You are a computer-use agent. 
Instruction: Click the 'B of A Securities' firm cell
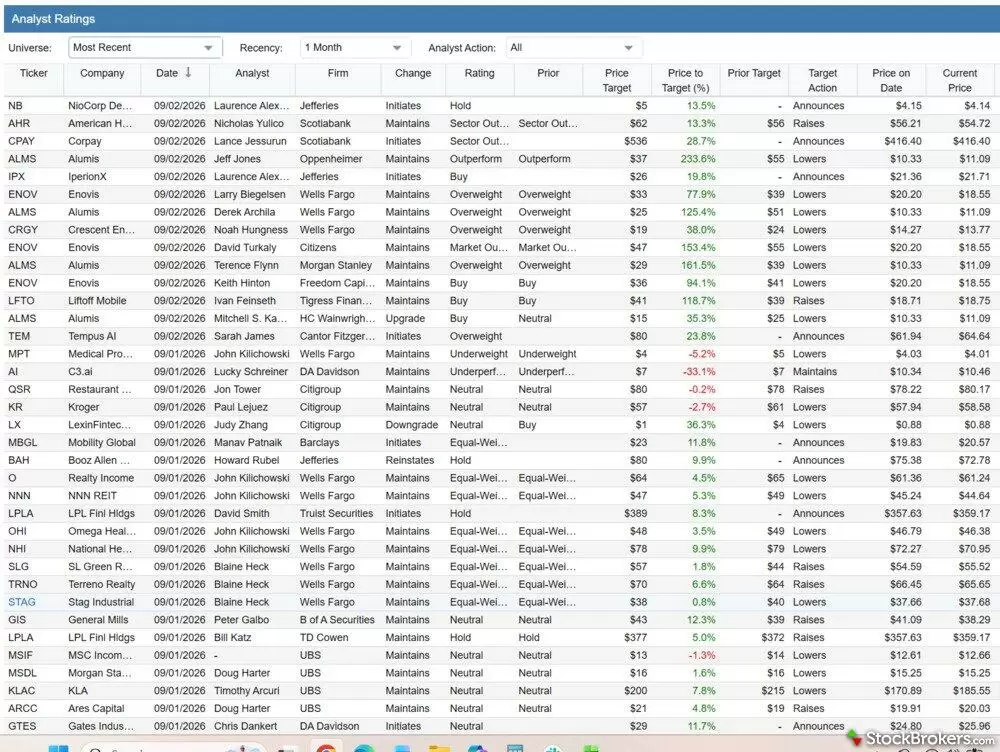tap(337, 619)
